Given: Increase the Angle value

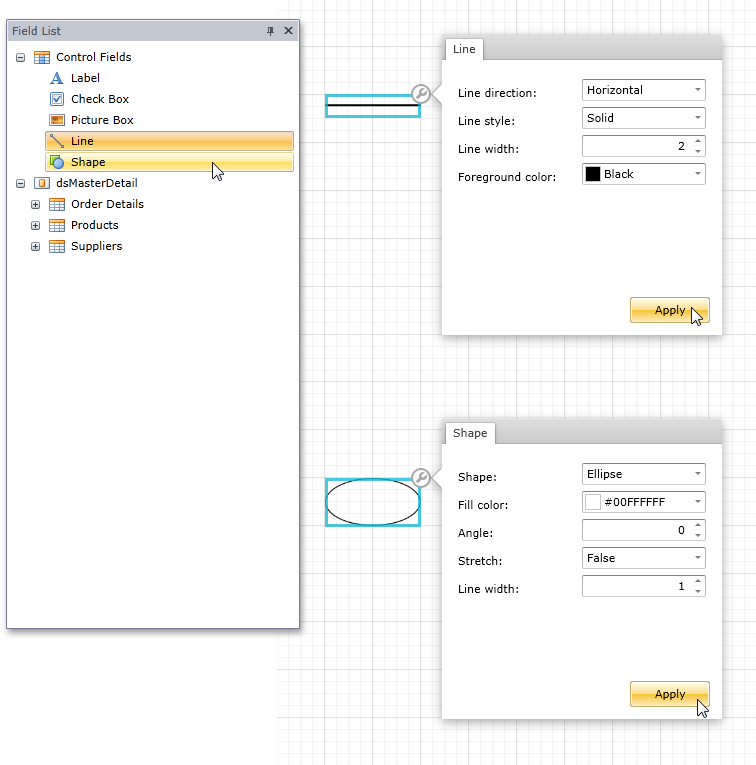Looking at the screenshot, I should pyautogui.click(x=698, y=525).
